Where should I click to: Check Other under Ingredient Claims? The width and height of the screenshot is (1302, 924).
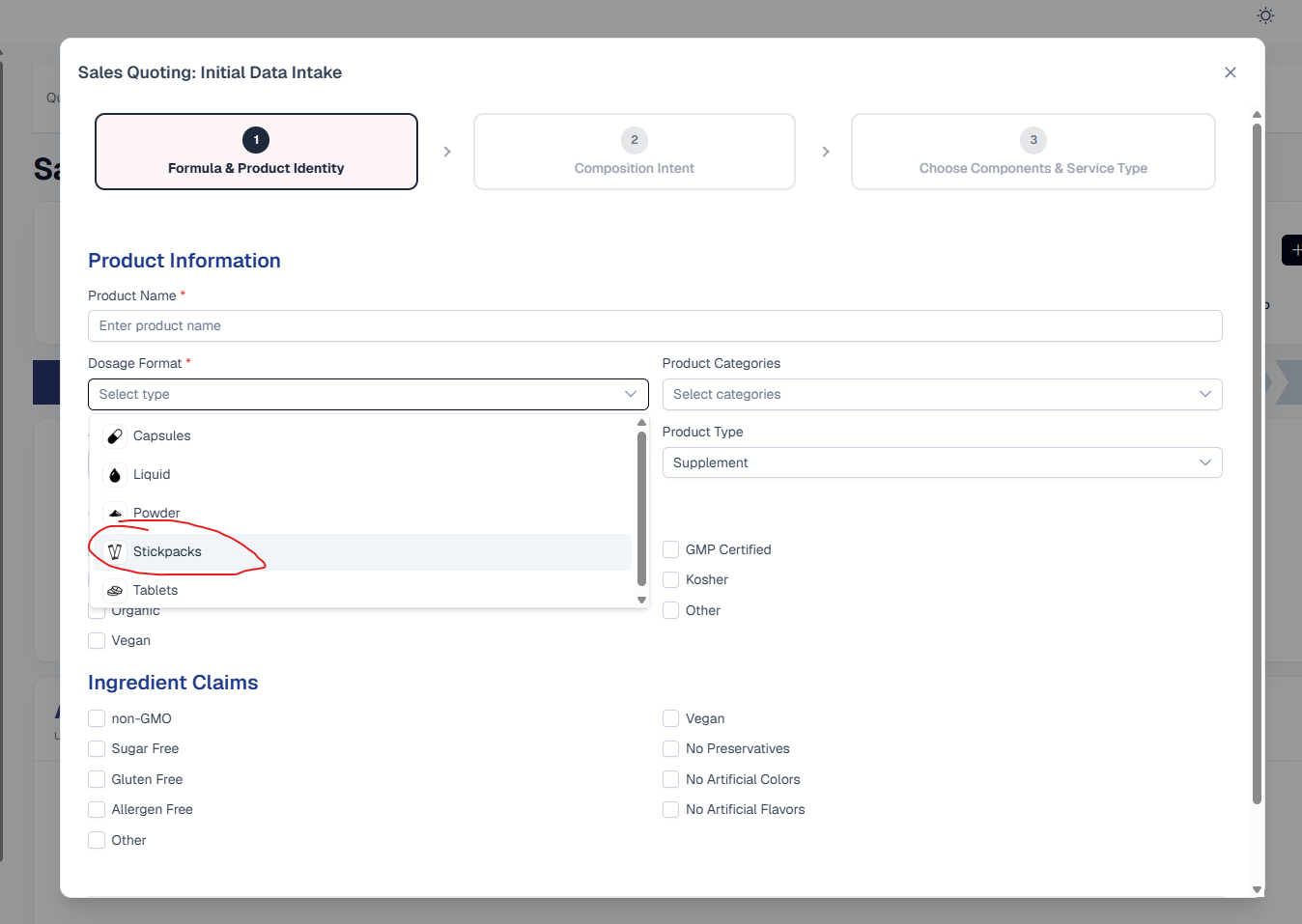[x=97, y=840]
